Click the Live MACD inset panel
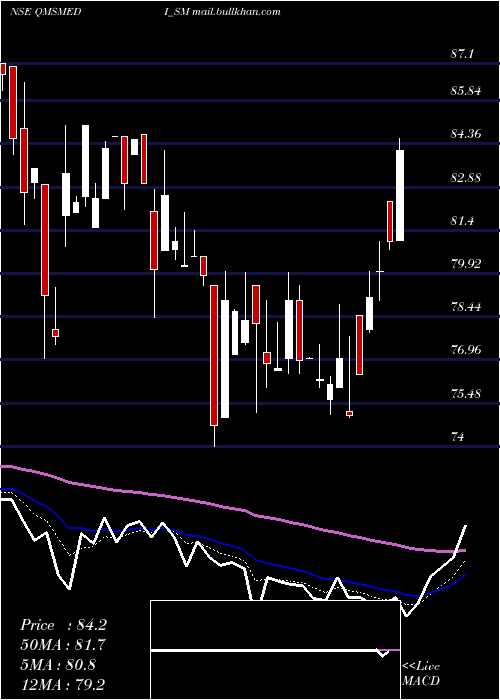Screen dimensions: 500x700 (x=275, y=650)
